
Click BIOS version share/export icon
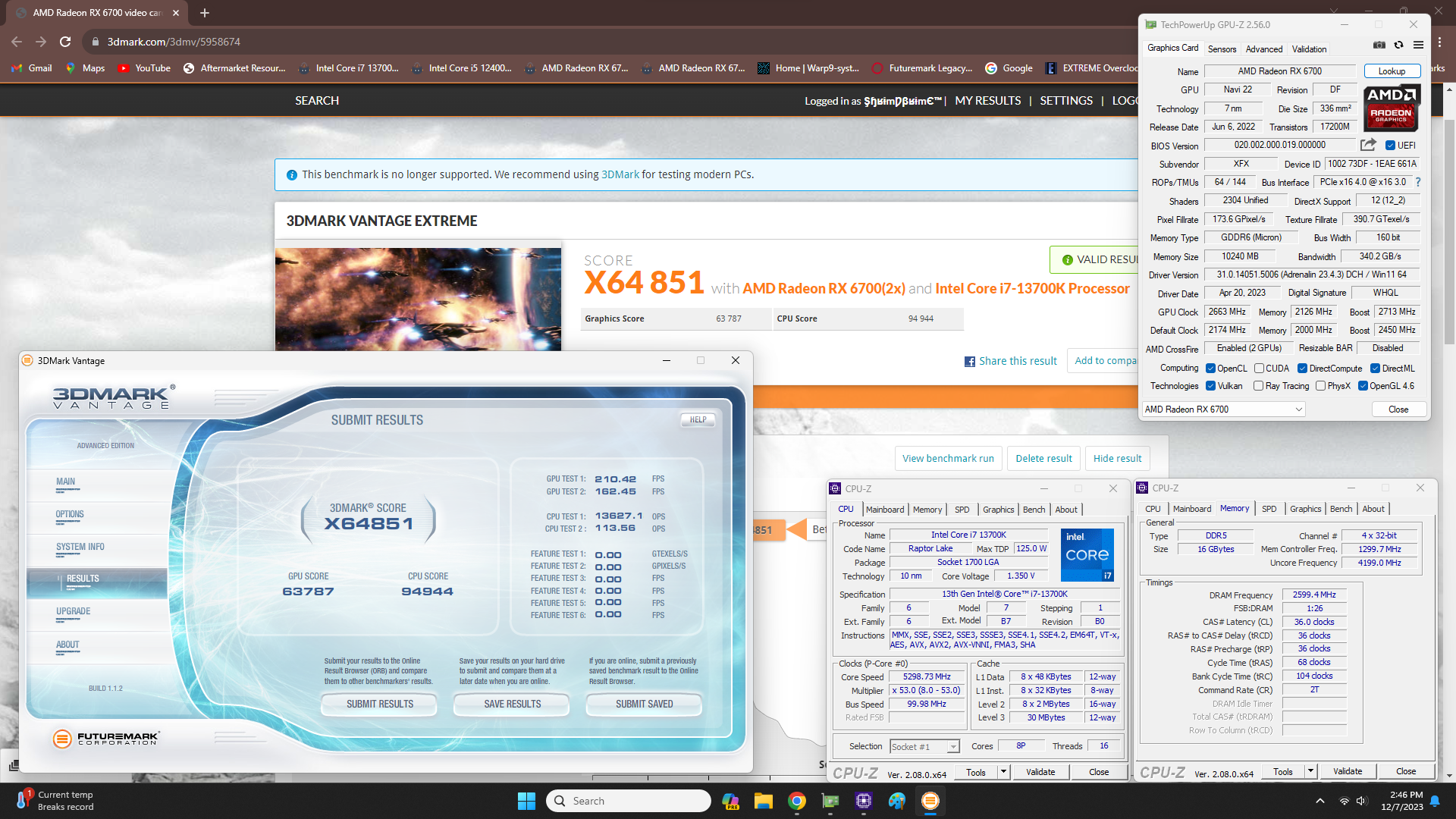(1368, 145)
